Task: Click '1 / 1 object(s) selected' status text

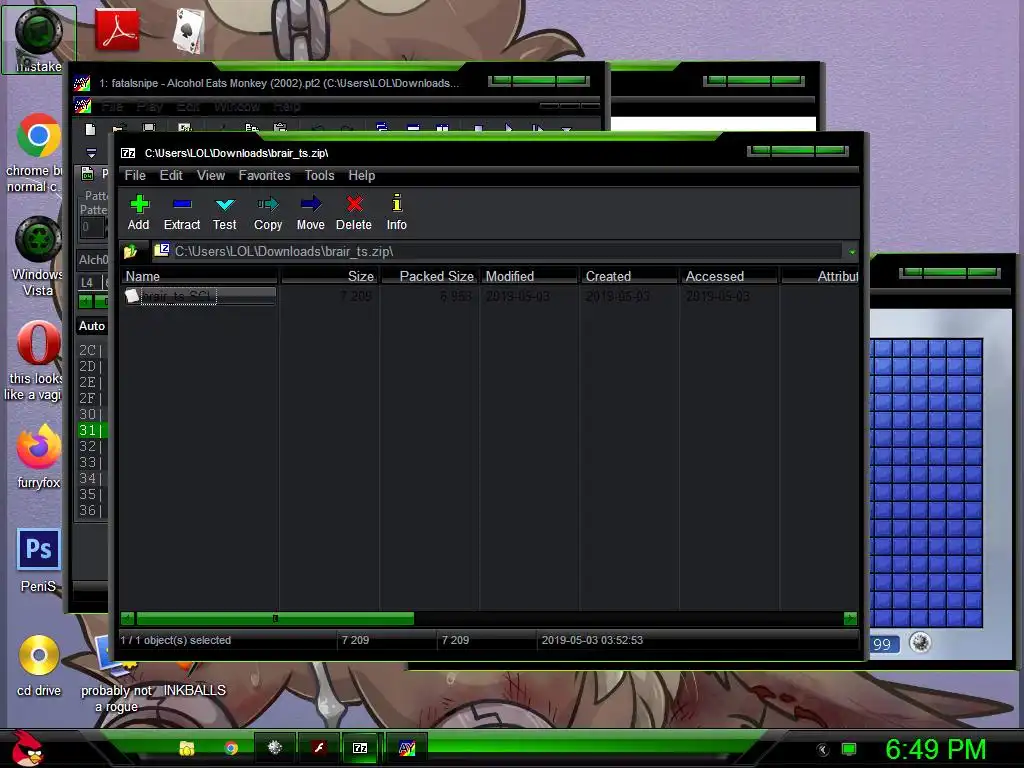Action: click(176, 640)
